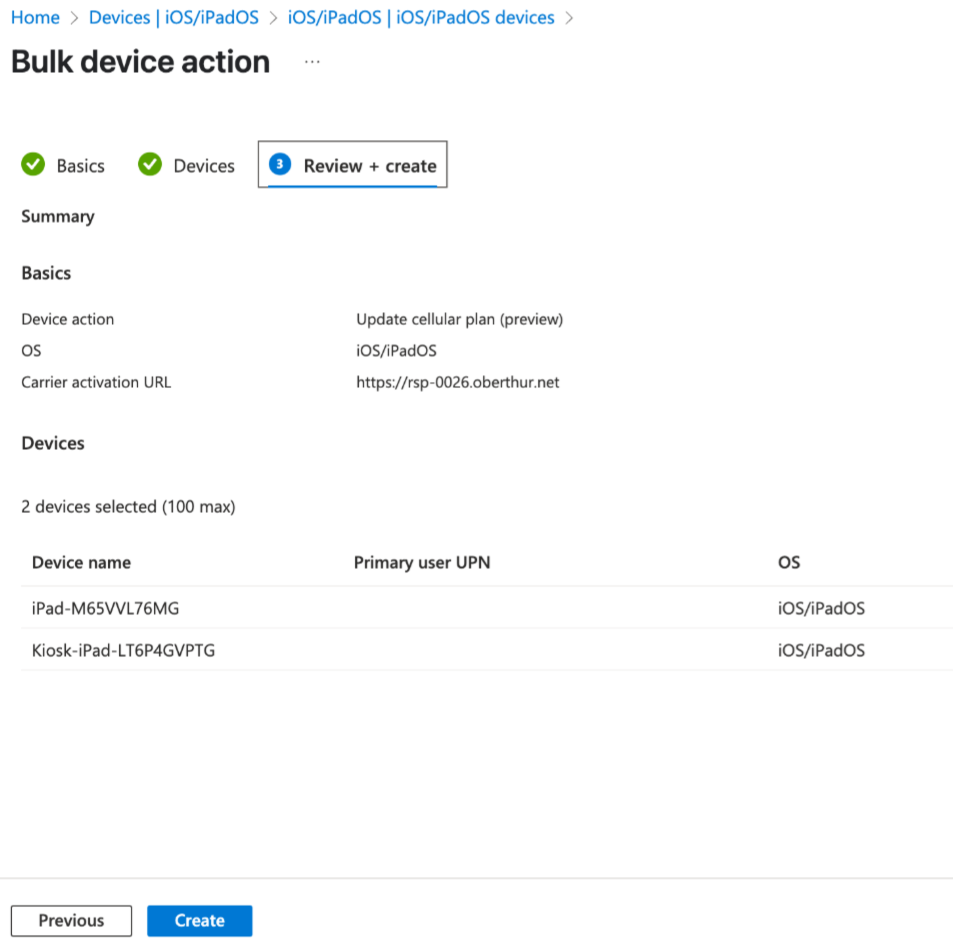This screenshot has height=949, width=953.
Task: Click green checkmark icon next to Devices
Action: (150, 165)
